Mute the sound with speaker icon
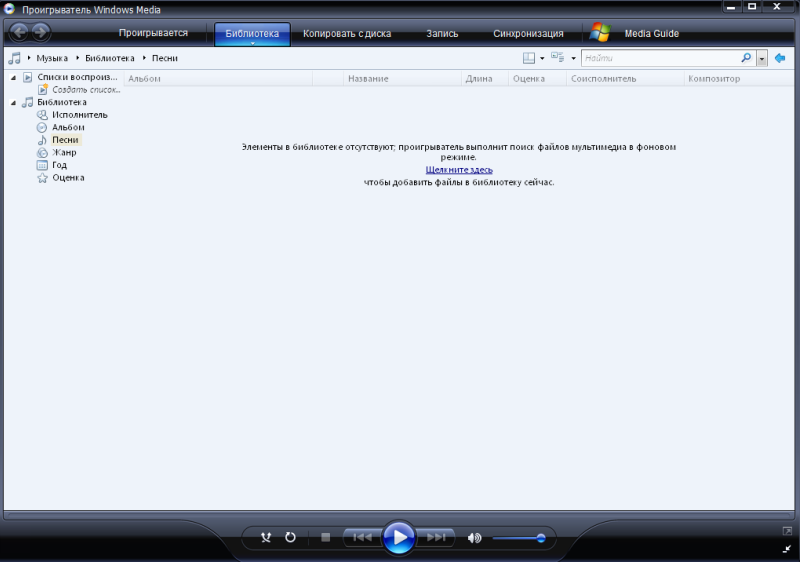This screenshot has width=800, height=562. point(474,538)
